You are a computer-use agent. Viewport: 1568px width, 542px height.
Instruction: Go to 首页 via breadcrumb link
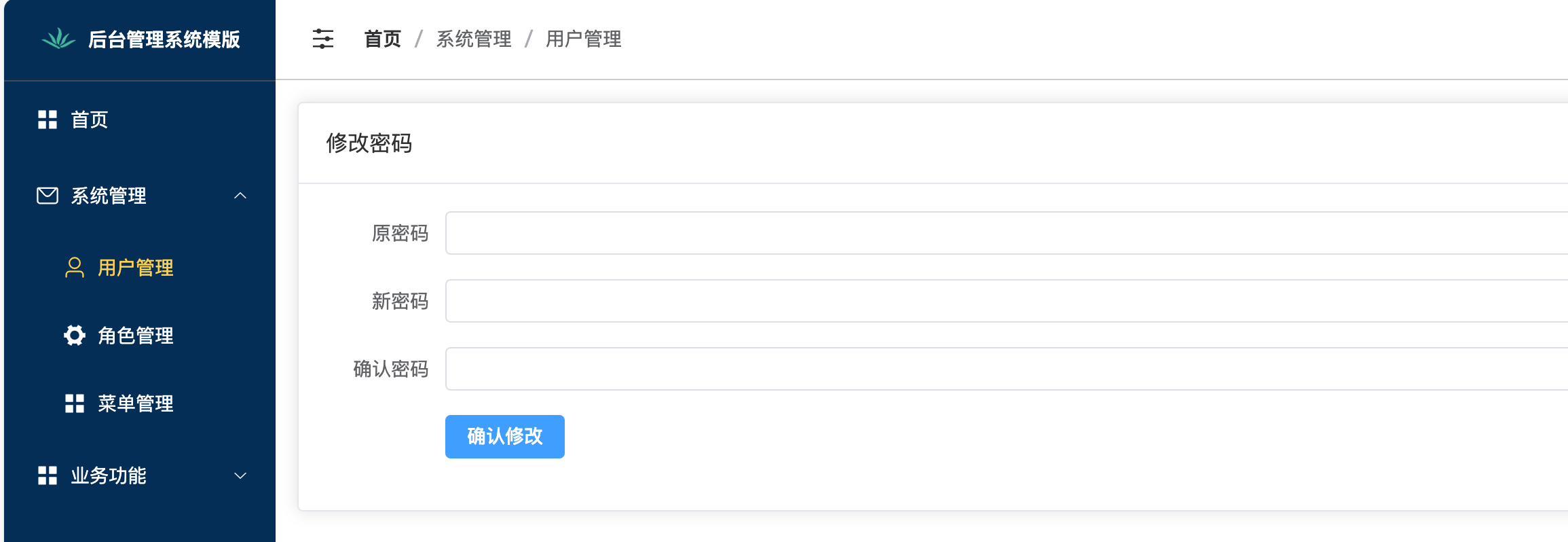coord(383,39)
